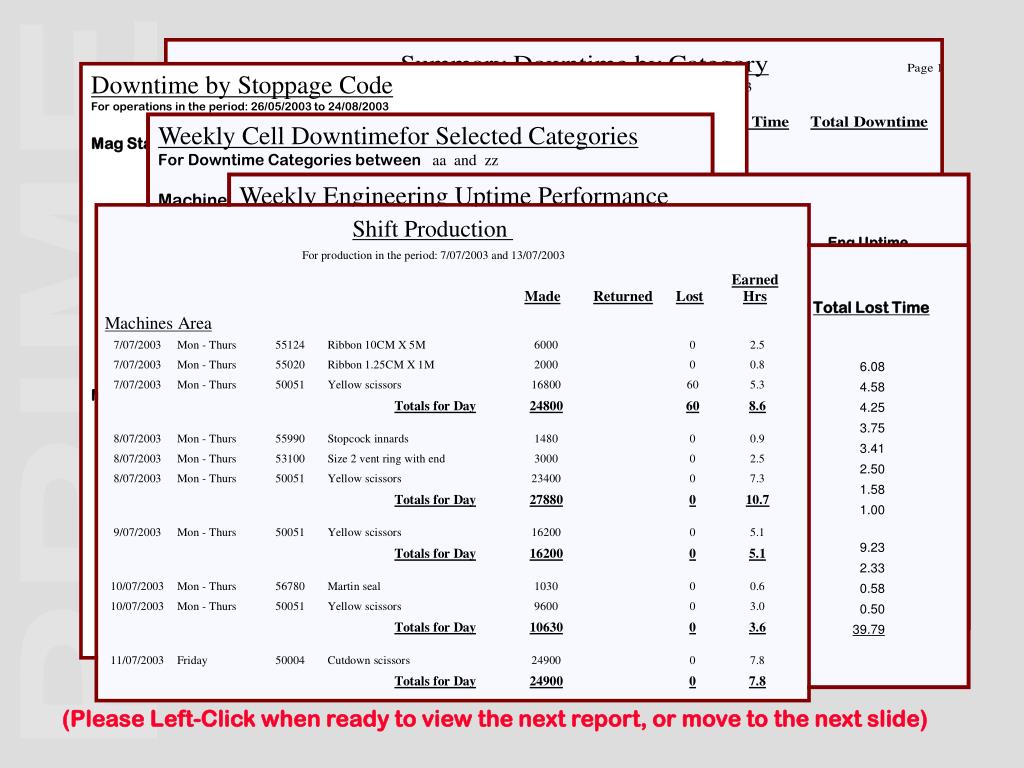The image size is (1024, 768).
Task: Click Totals for Day label with 16200
Action: point(435,554)
